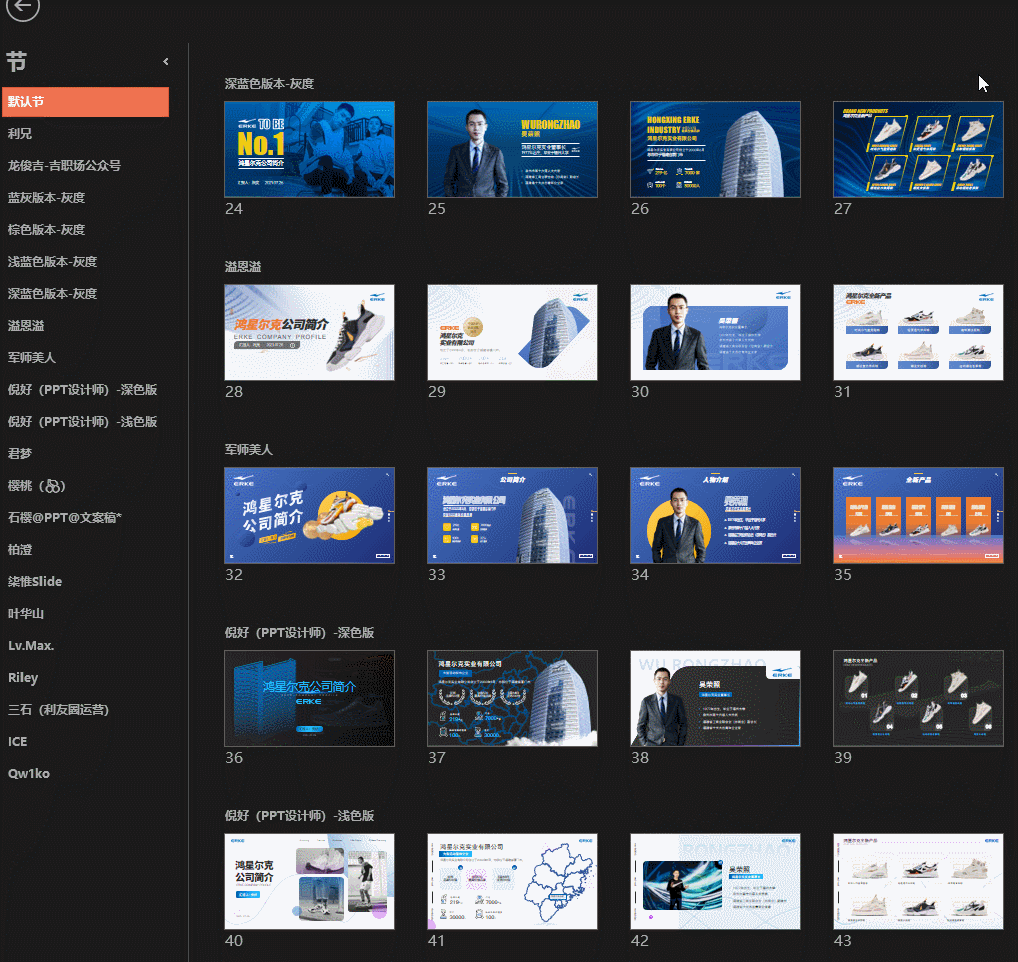Viewport: 1018px width, 962px height.
Task: Go to the 柏澄 section
Action: (x=19, y=550)
